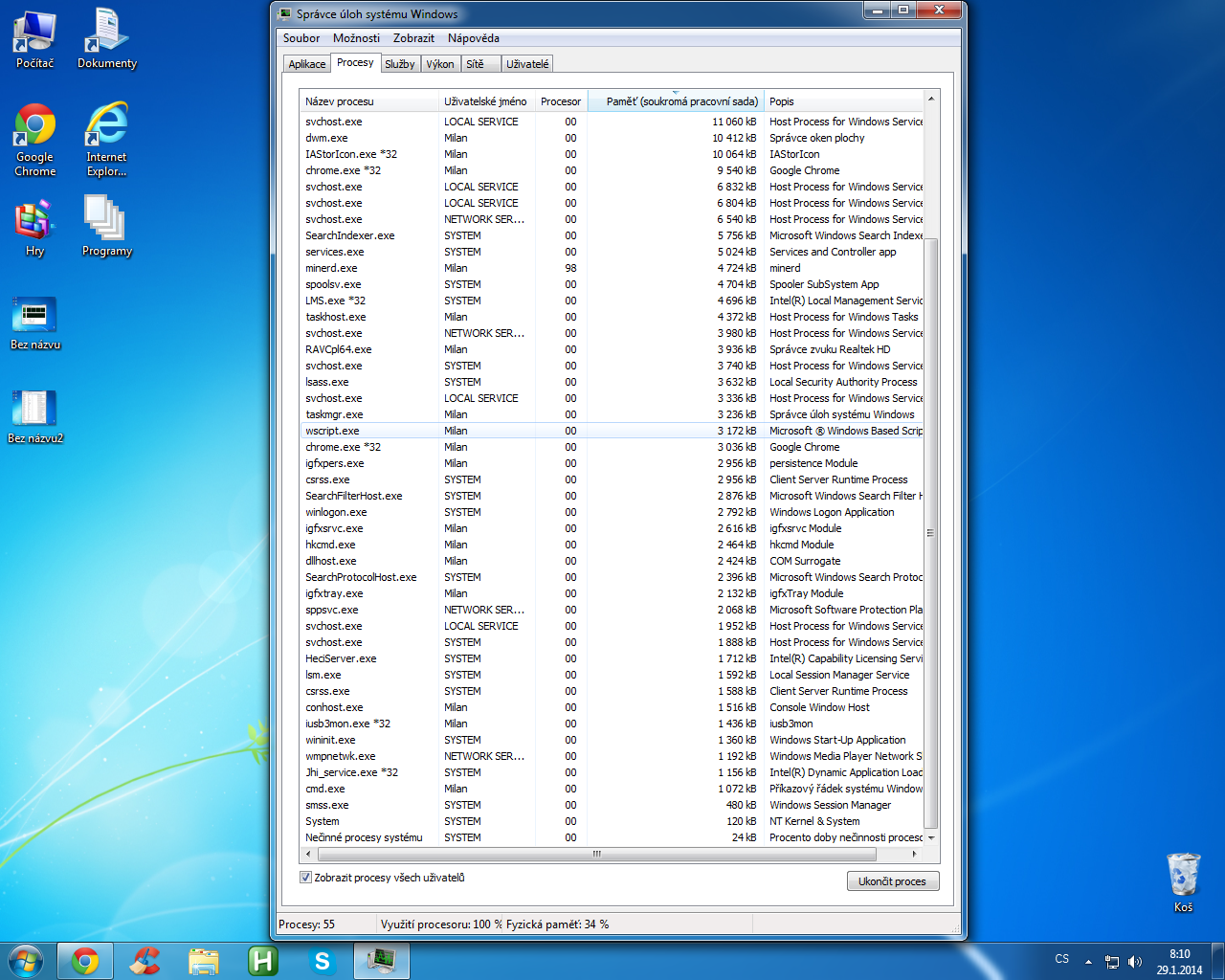Click Show Desktop strip on taskbar
1225x980 pixels.
(x=1218, y=961)
